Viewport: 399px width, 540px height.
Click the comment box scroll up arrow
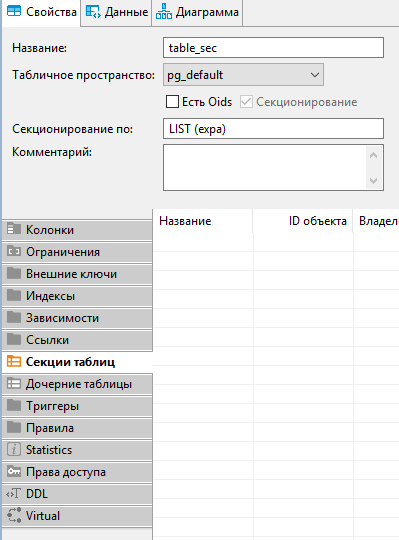coord(374,155)
